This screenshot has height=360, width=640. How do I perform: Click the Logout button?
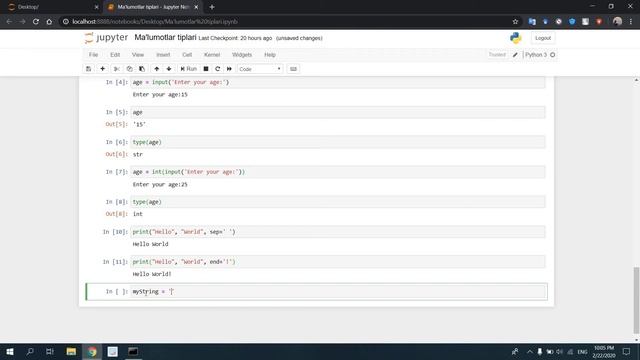(x=543, y=38)
